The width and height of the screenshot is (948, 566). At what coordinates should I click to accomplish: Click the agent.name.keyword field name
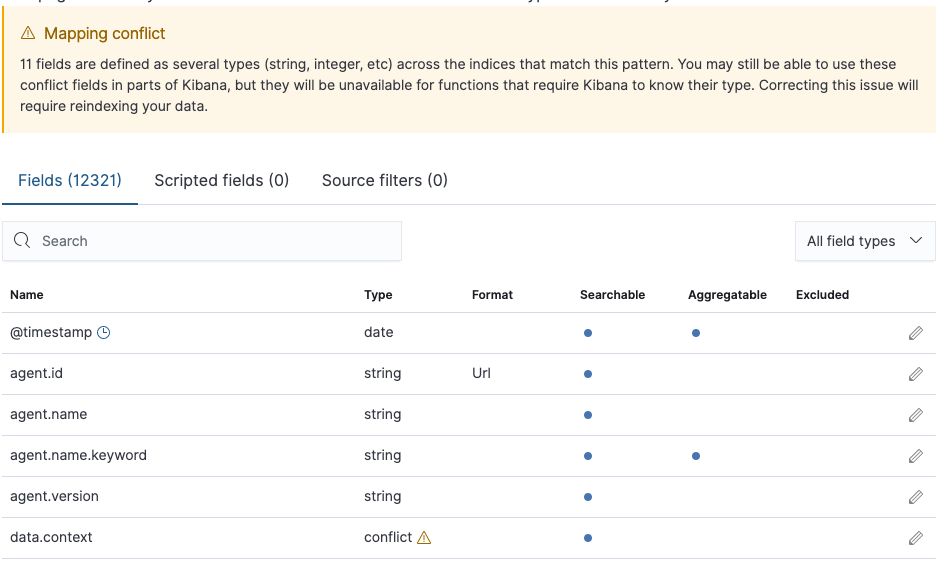point(78,456)
